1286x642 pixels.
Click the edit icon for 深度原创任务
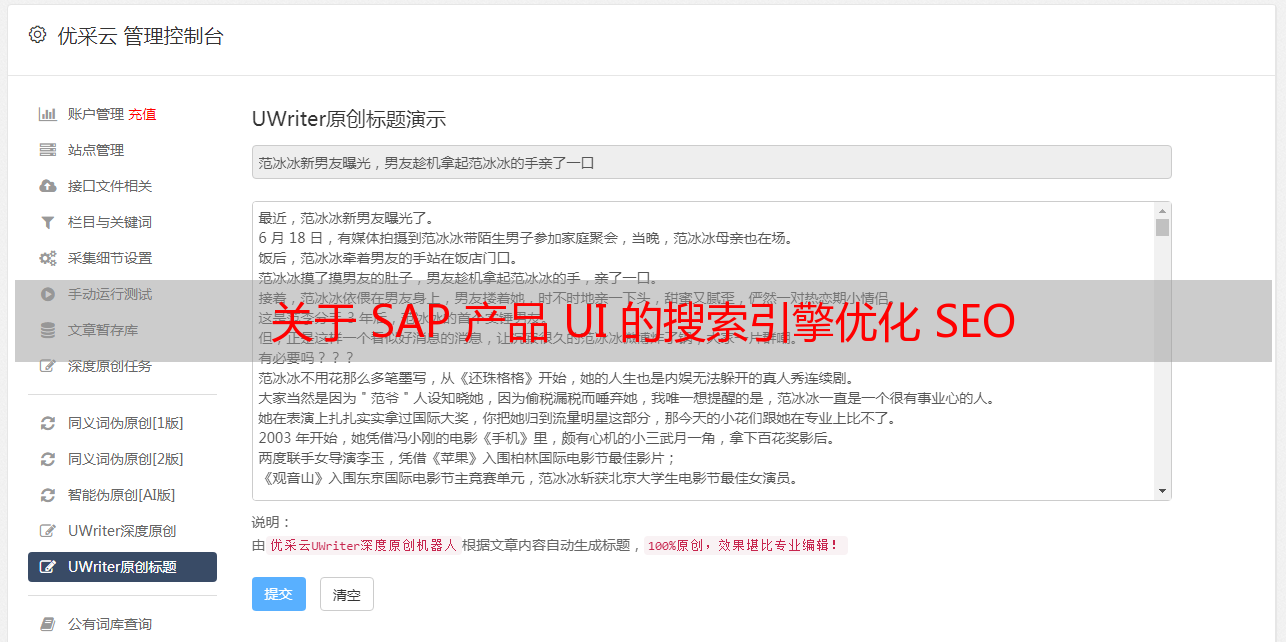[x=47, y=366]
